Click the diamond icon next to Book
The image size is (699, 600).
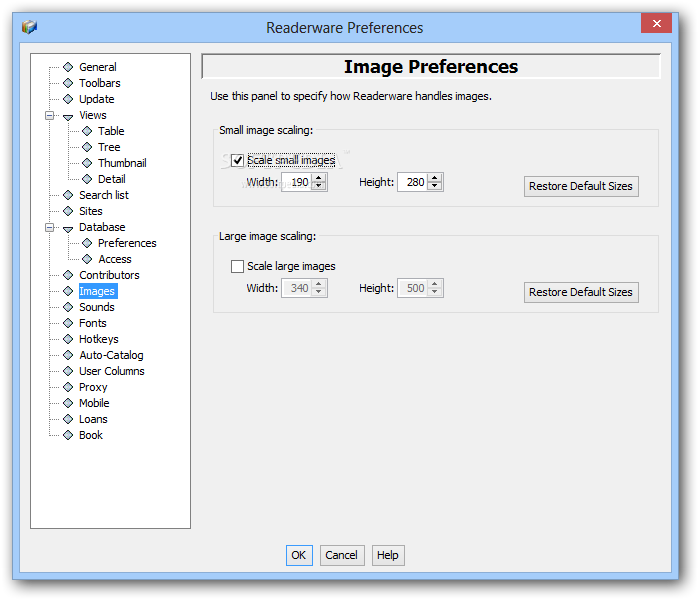68,435
